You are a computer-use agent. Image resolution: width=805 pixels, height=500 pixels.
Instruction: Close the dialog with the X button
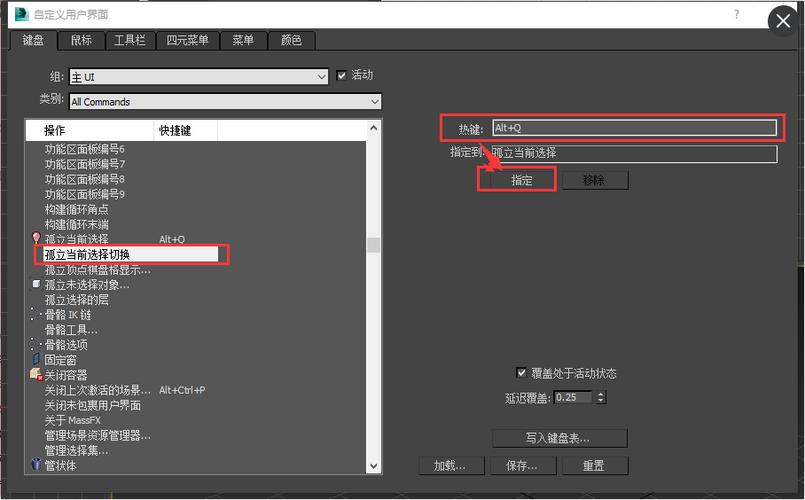pos(783,21)
